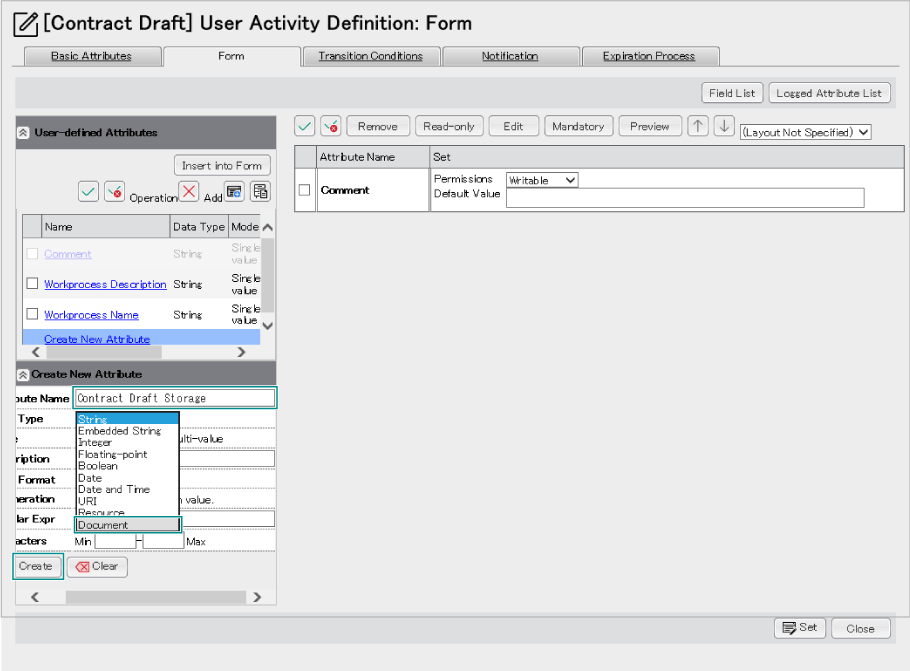910x671 pixels.
Task: Click the Edit button
Action: (x=513, y=126)
